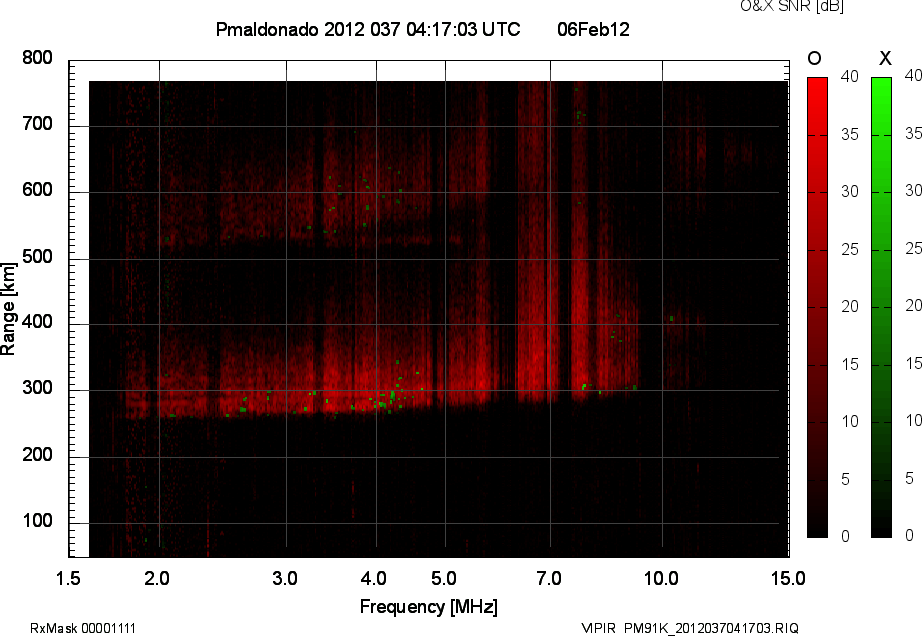This screenshot has width=922, height=636.
Task: Click the red O-mode SNR color bar
Action: 817,307
